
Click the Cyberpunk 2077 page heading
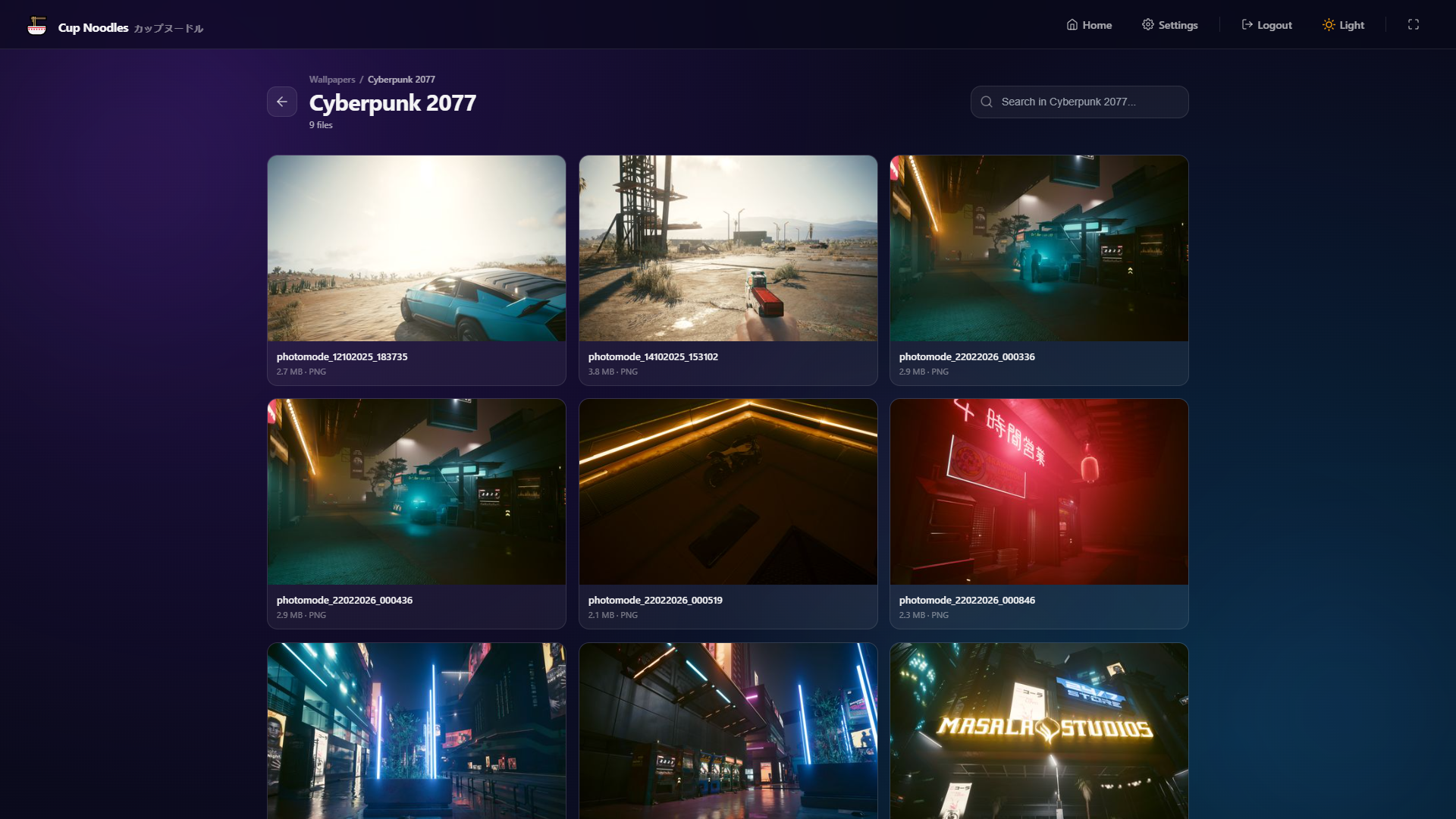pyautogui.click(x=393, y=102)
